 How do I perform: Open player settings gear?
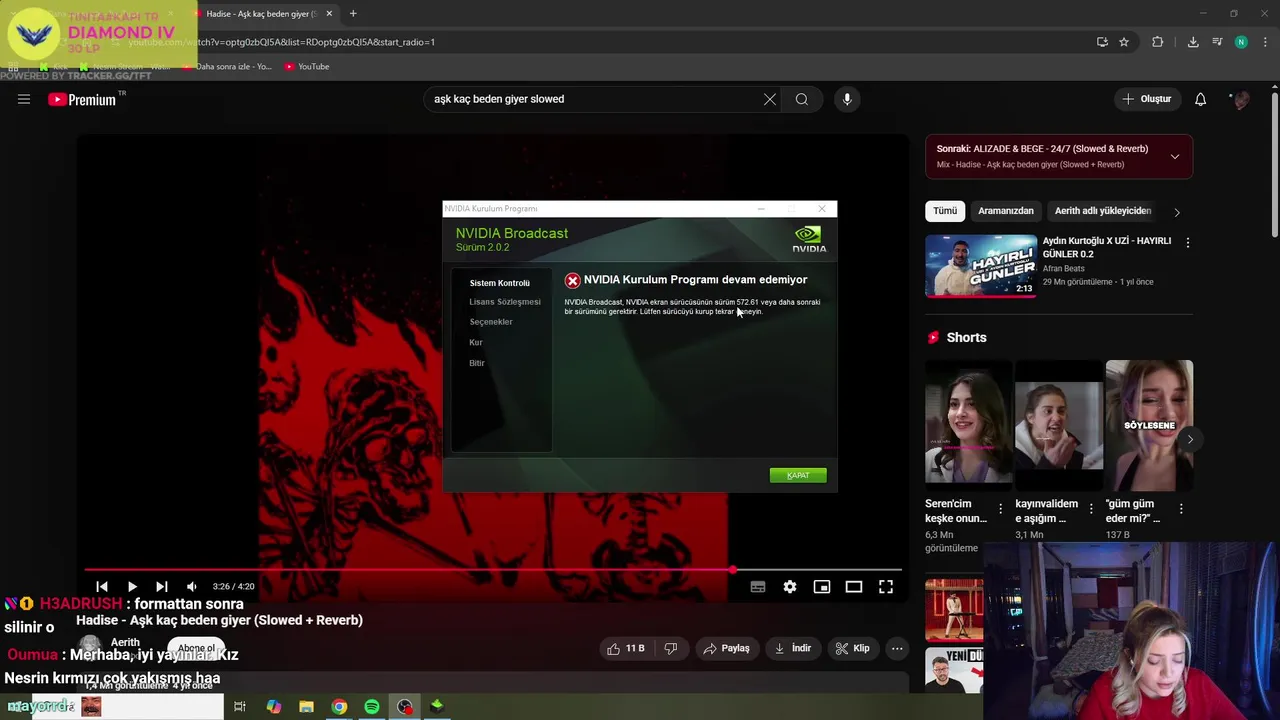coord(790,587)
